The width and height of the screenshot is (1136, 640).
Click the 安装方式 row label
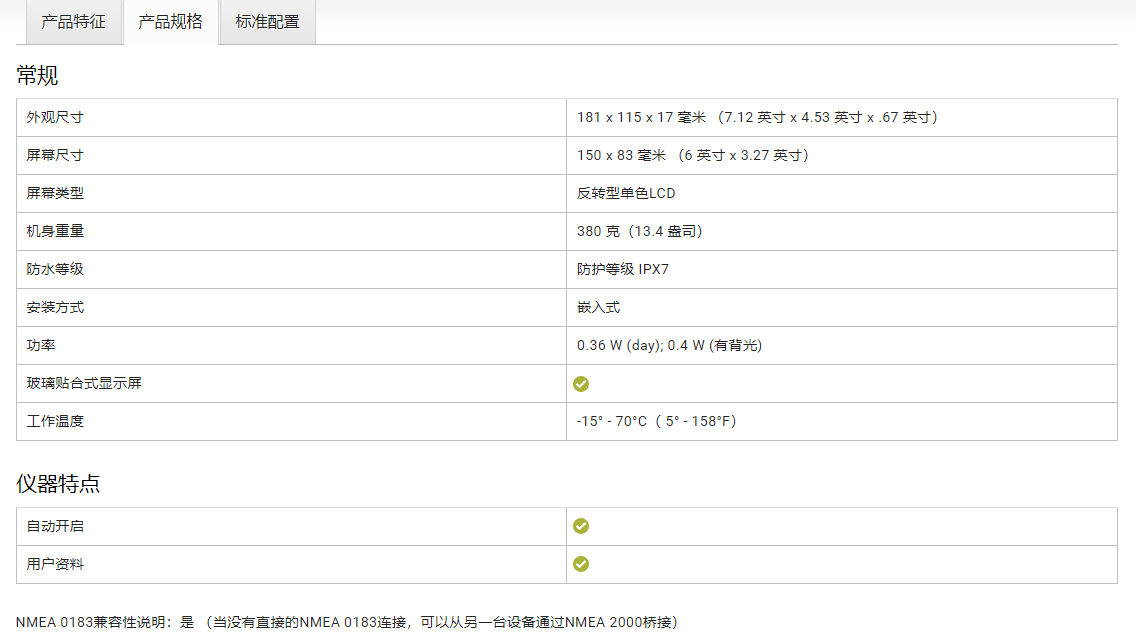[55, 307]
